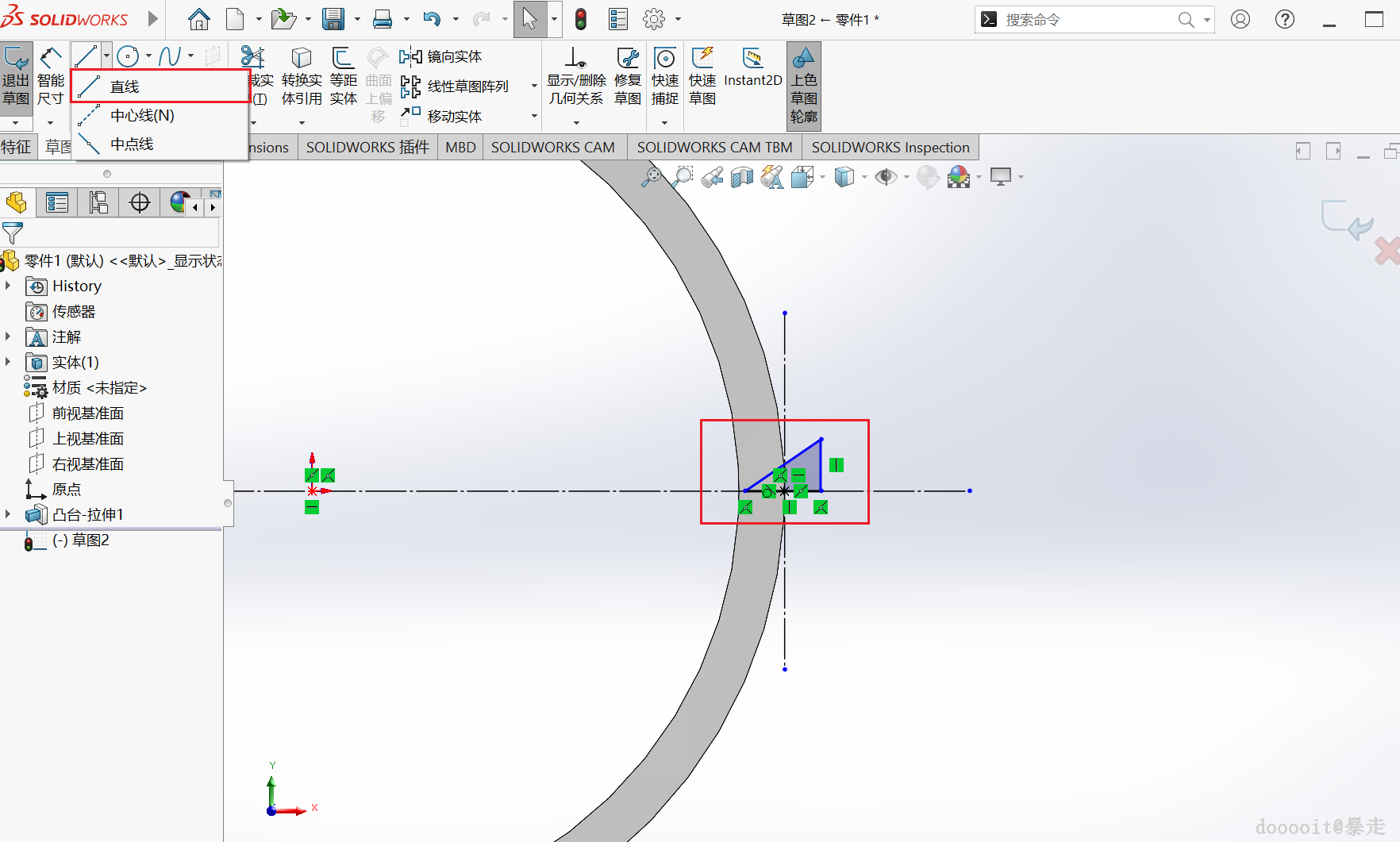Switch to the SOLIDWORKS CAM TBM tab

pos(714,148)
